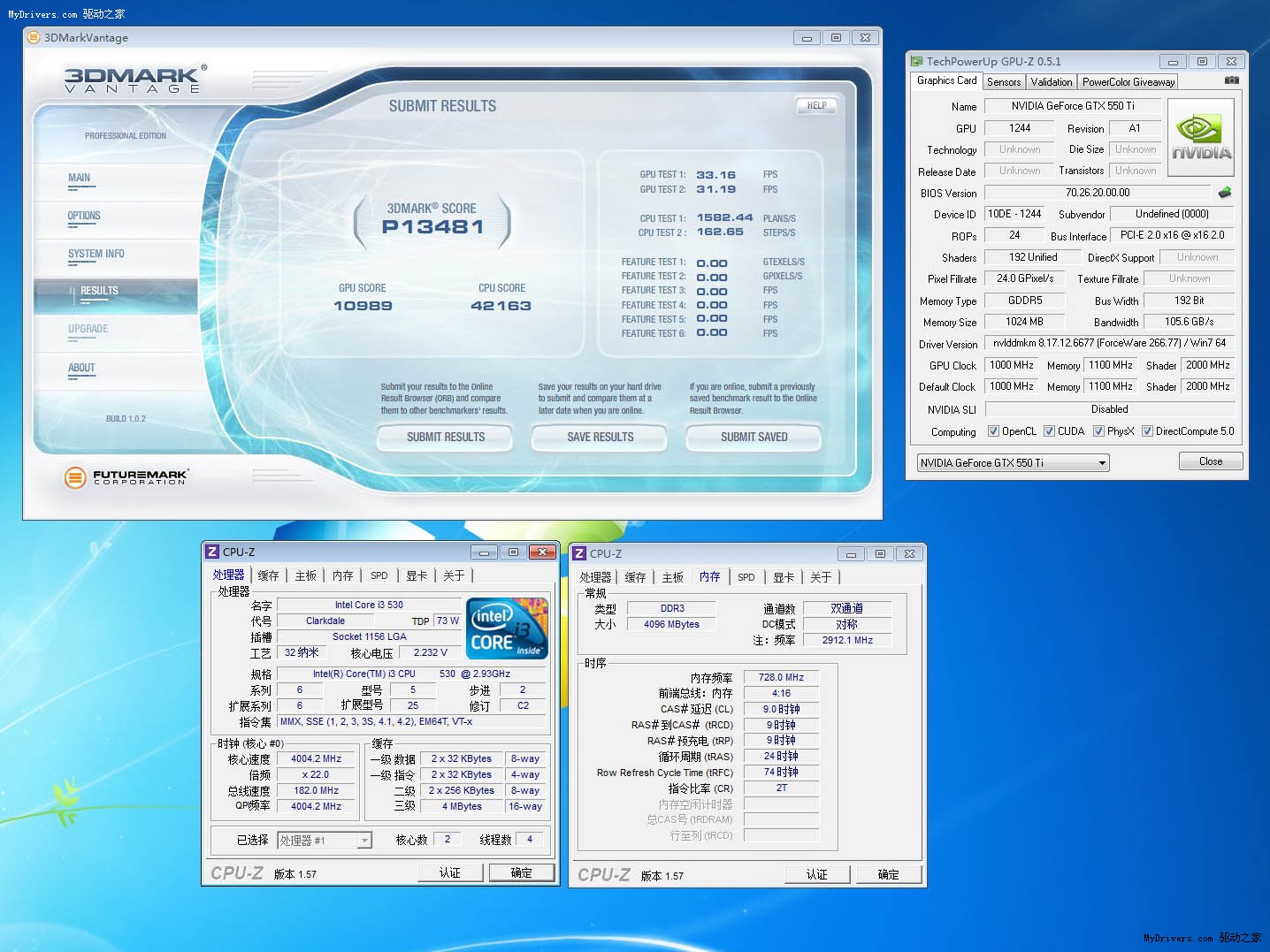Switch to the SPD tab in left CPU-Z
1270x952 pixels.
pos(379,575)
